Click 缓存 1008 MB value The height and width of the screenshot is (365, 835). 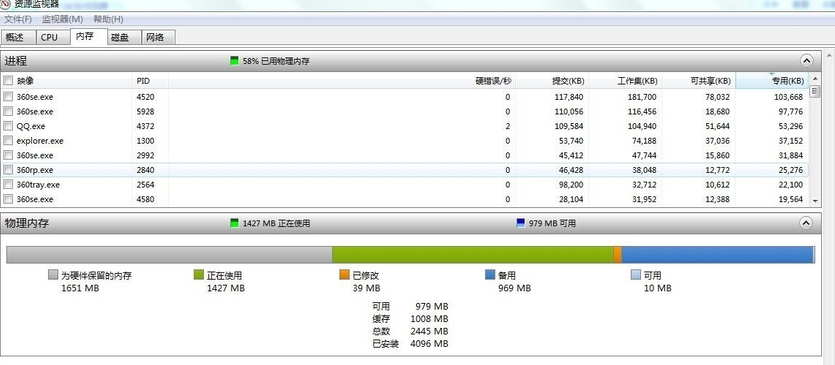point(429,319)
